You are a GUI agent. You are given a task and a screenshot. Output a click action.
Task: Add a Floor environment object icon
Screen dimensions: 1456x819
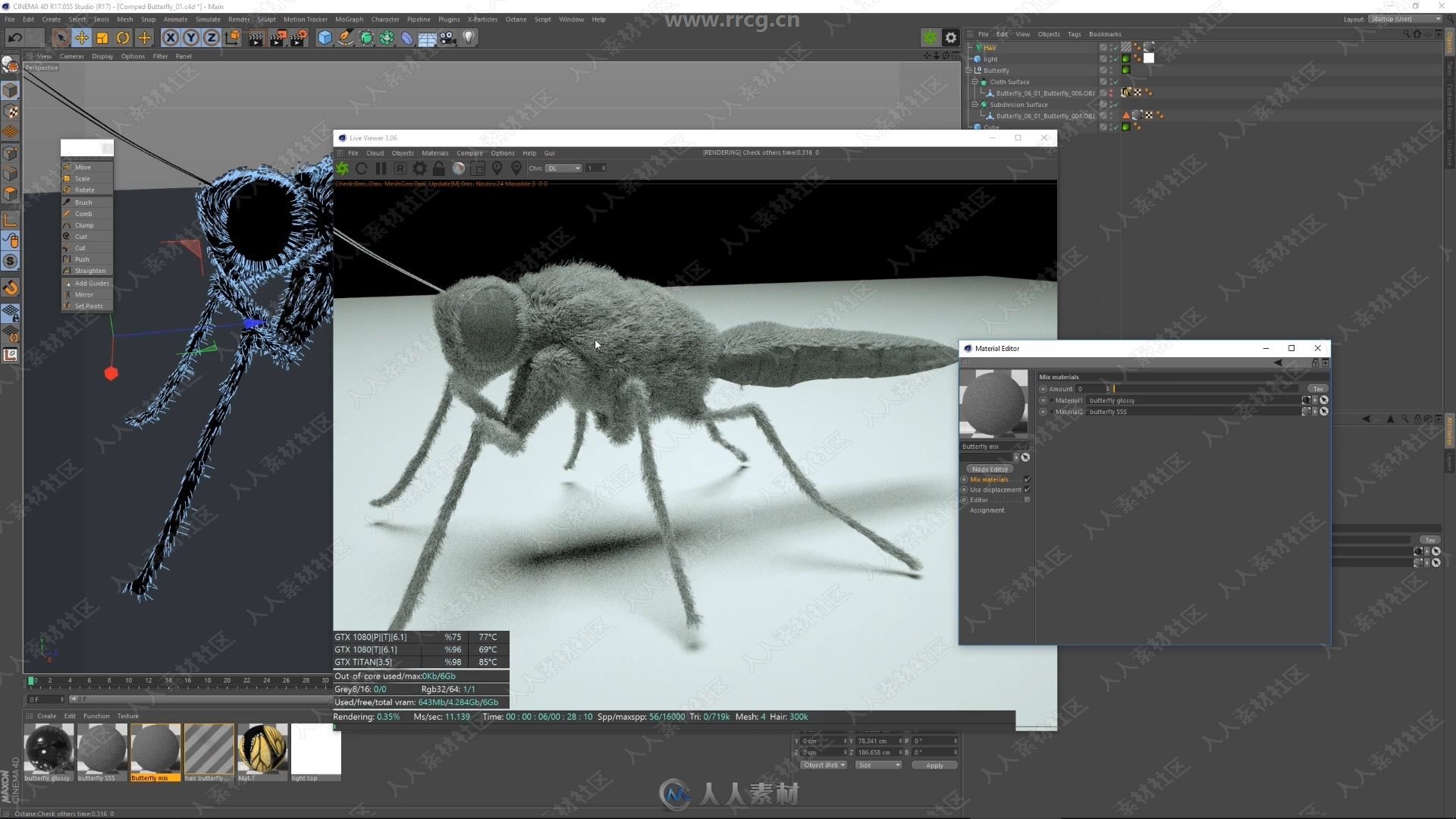pos(427,37)
